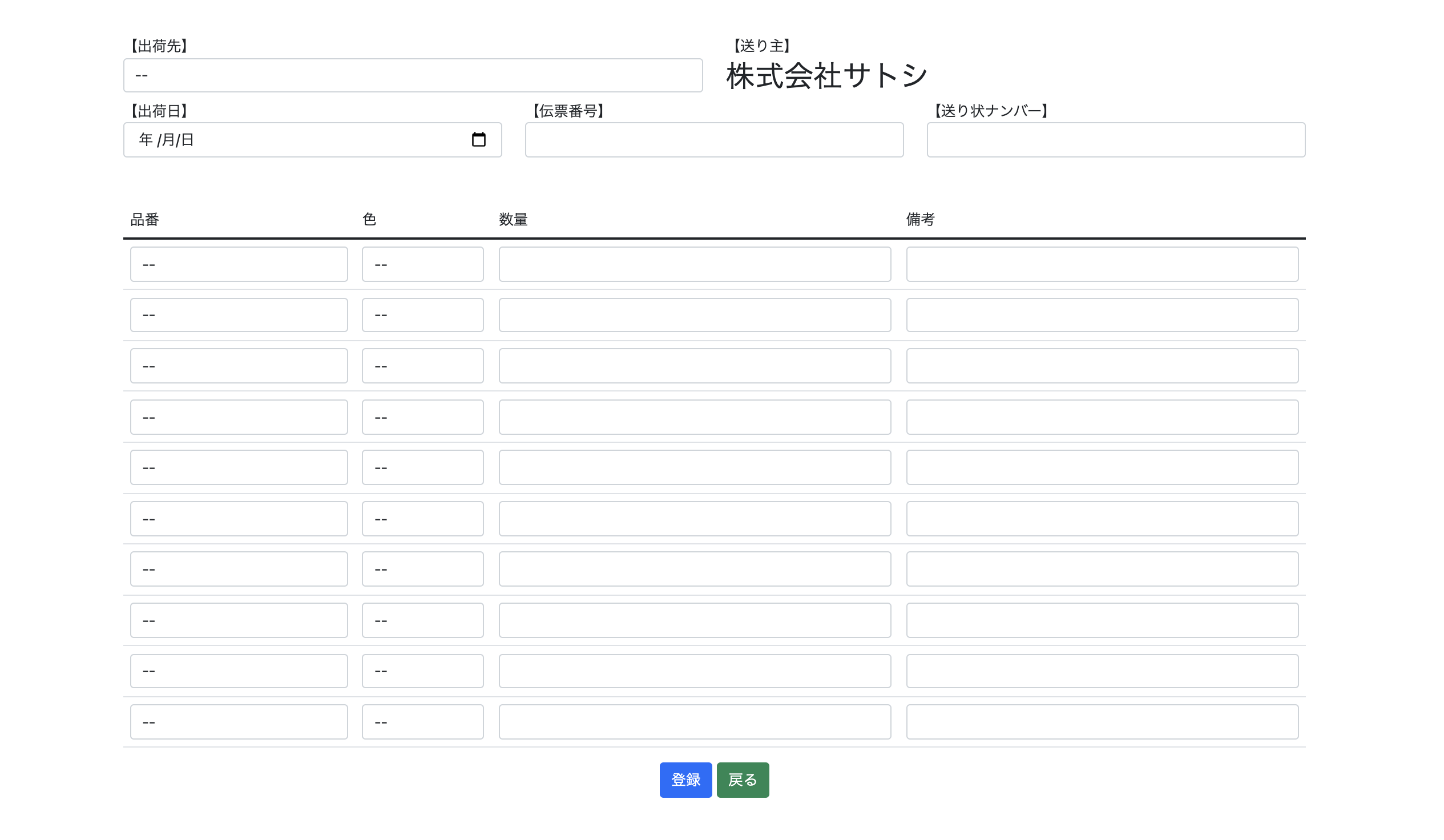Click the 【出荷日】 label

tap(159, 111)
